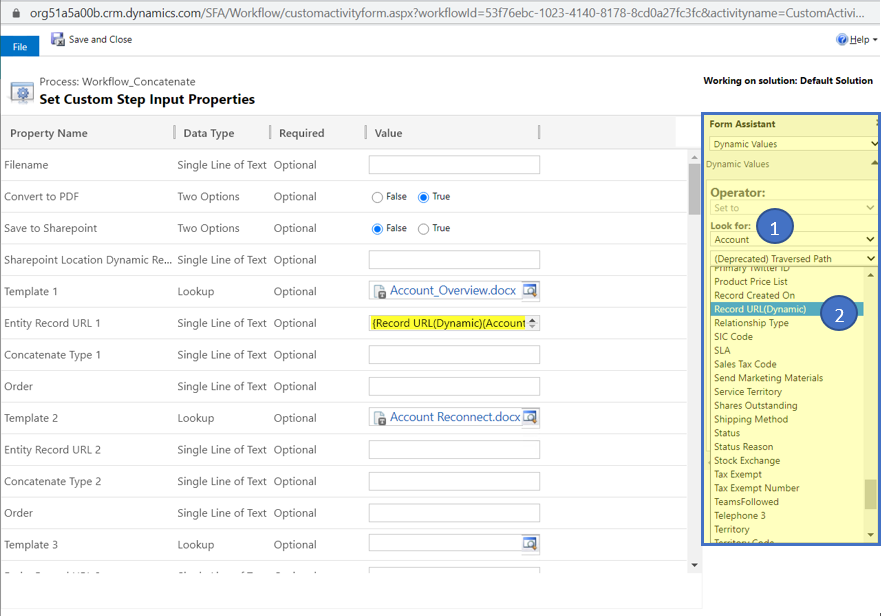Image resolution: width=881 pixels, height=616 pixels.
Task: Click the Filename value field
Action: tap(454, 165)
